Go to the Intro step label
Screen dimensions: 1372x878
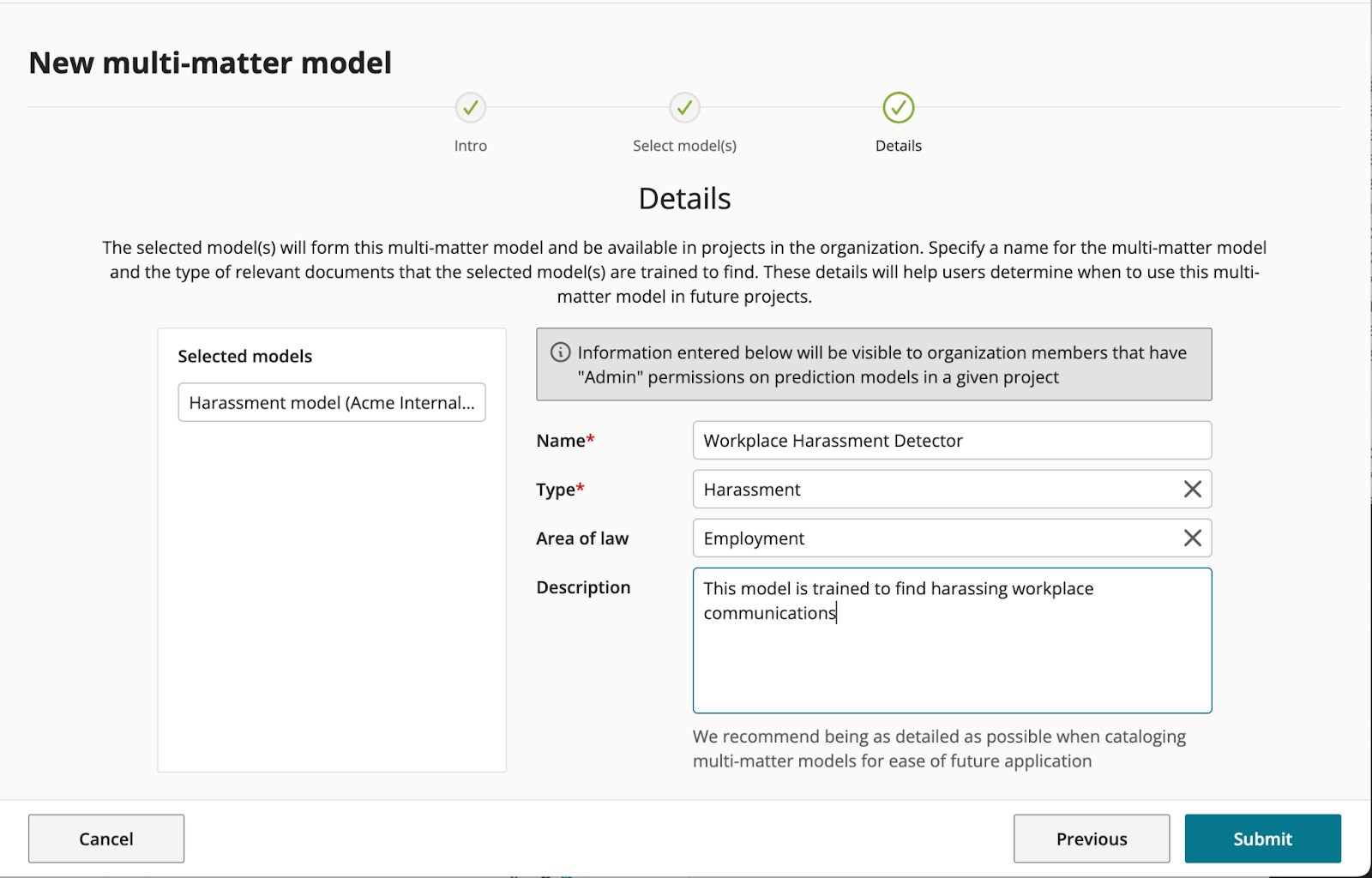(470, 146)
